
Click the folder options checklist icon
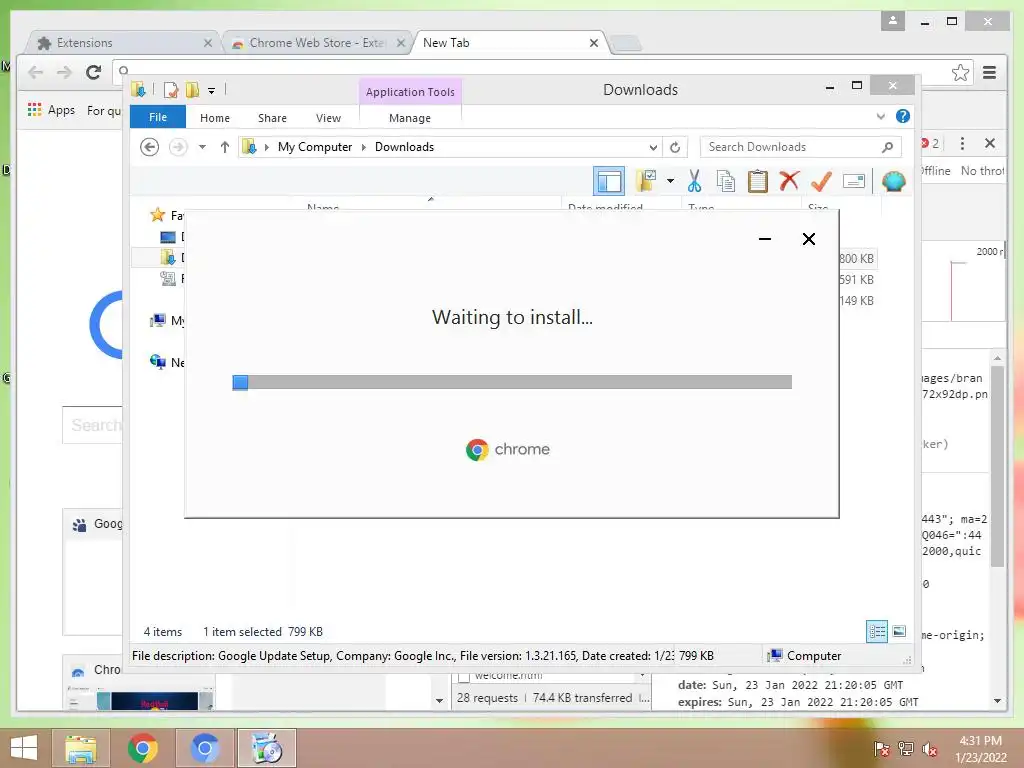[645, 181]
